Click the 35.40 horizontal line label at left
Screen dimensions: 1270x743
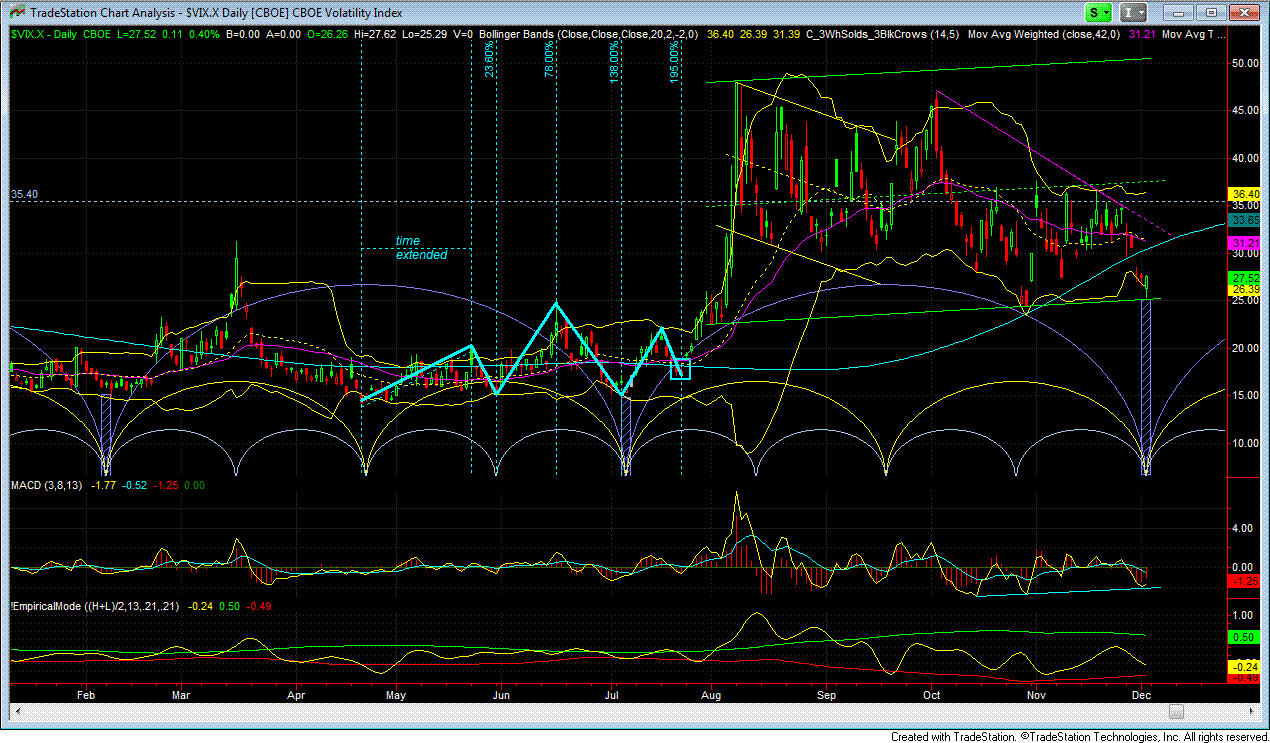[23, 195]
